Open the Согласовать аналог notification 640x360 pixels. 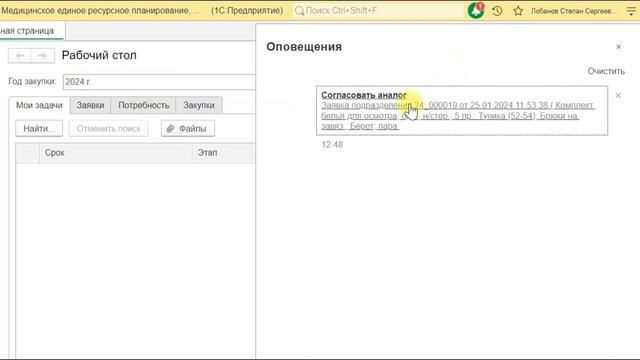pos(364,95)
